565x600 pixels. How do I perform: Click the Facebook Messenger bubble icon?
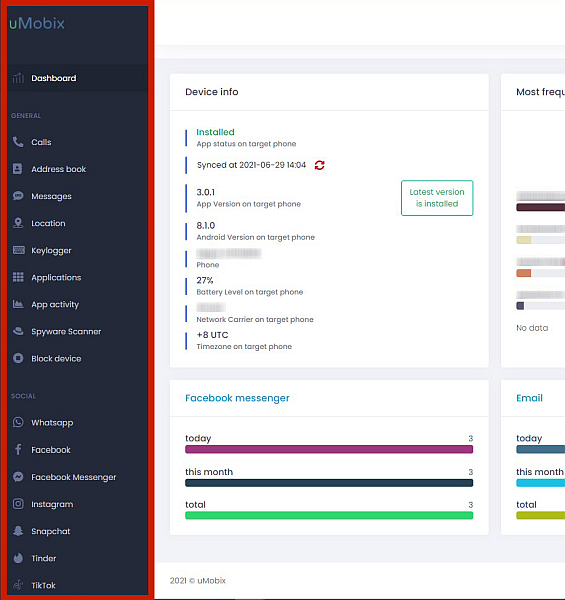(18, 477)
